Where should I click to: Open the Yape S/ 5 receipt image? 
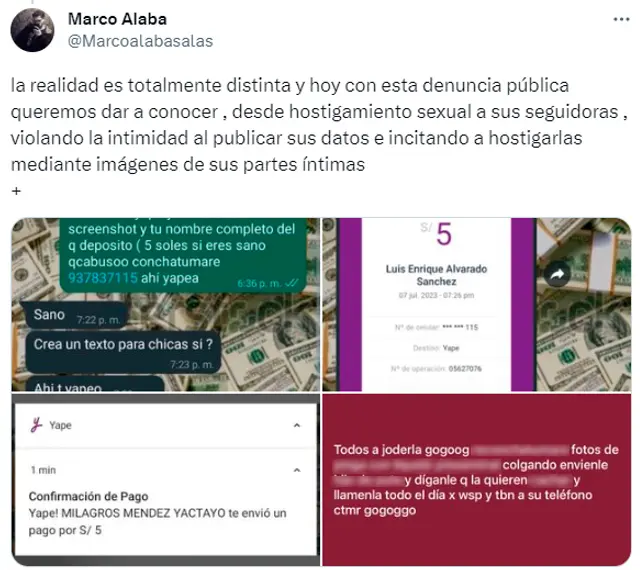click(477, 305)
